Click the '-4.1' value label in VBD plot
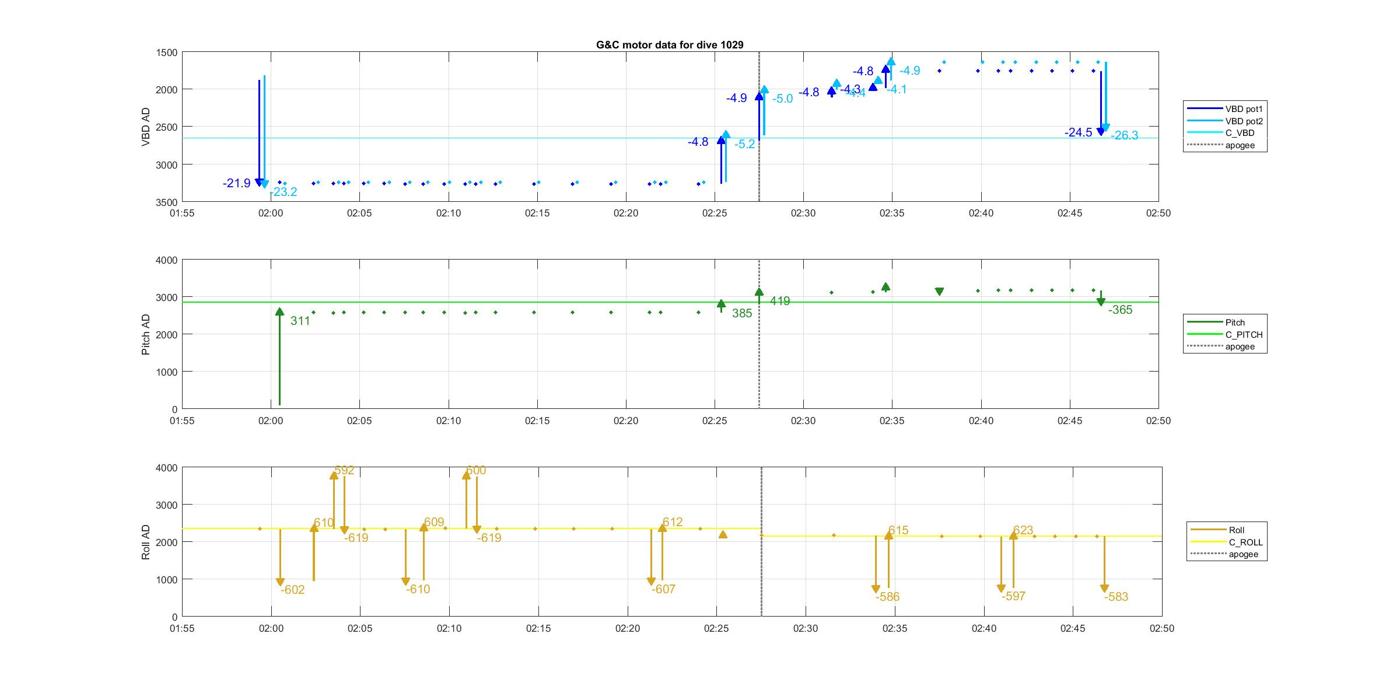1400x693 pixels. coord(897,89)
